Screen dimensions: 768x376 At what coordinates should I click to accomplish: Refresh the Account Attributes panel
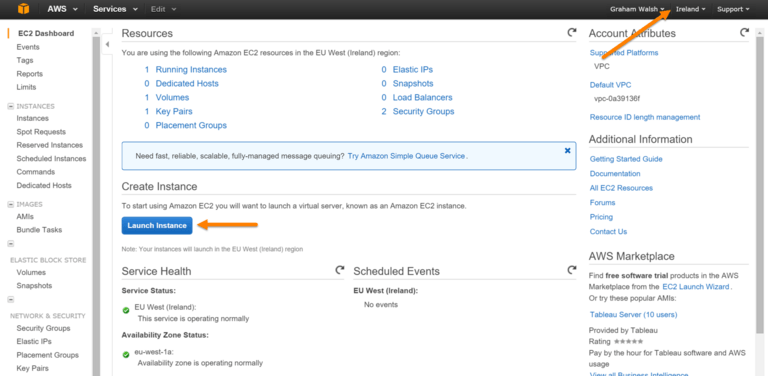tap(744, 32)
